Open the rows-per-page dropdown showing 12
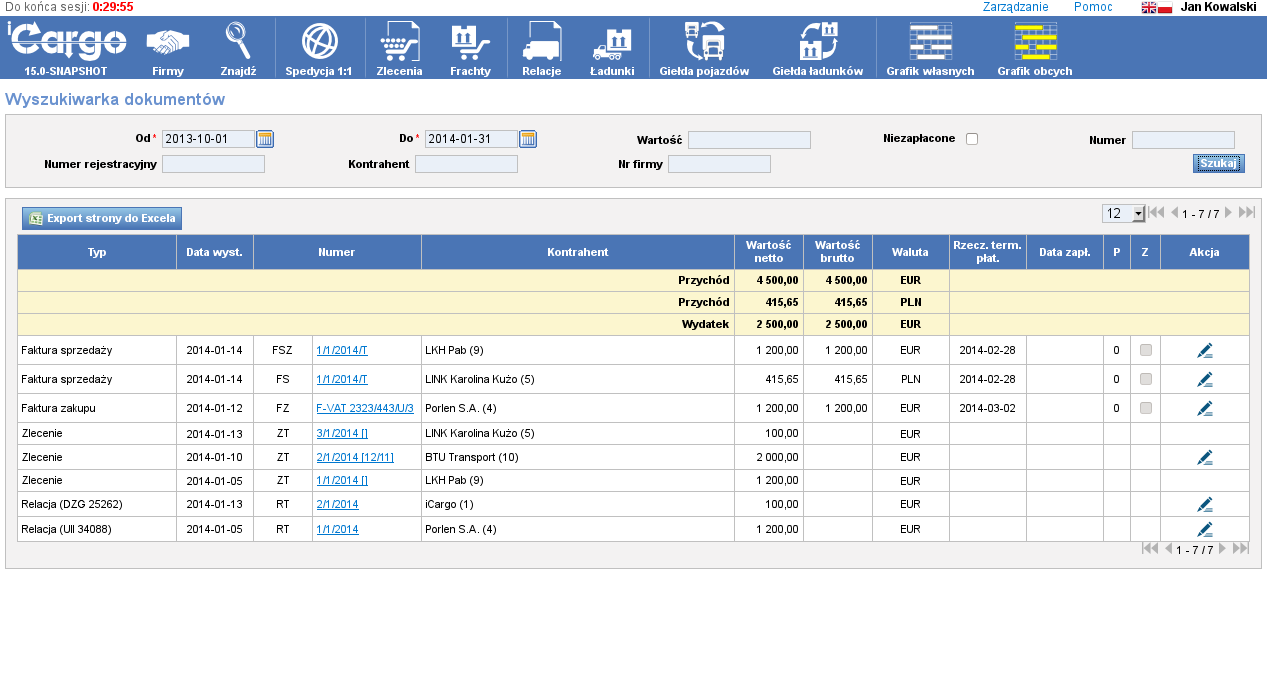 (x=1123, y=214)
